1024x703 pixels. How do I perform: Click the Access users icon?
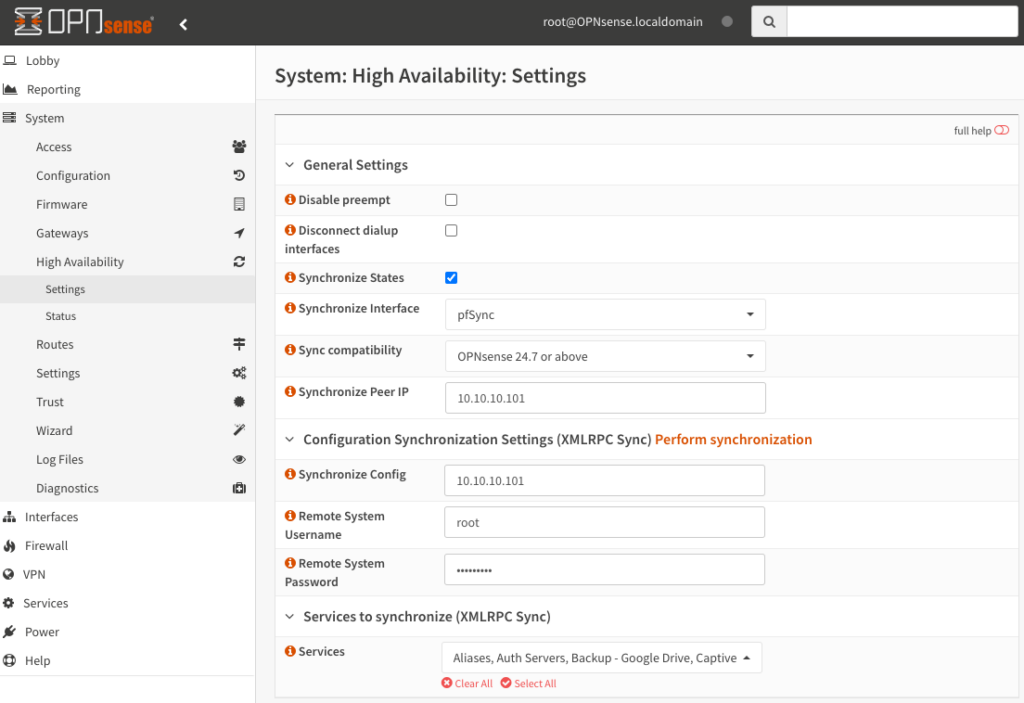point(239,146)
